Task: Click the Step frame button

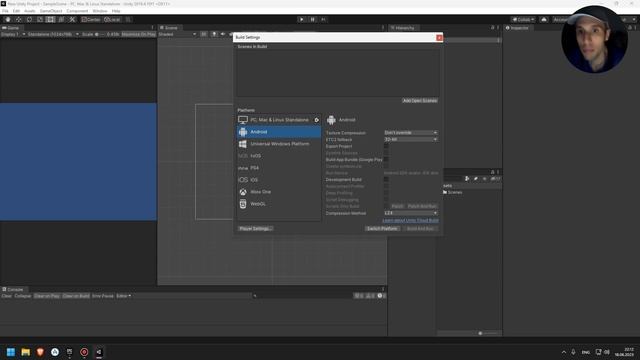Action: coord(323,20)
